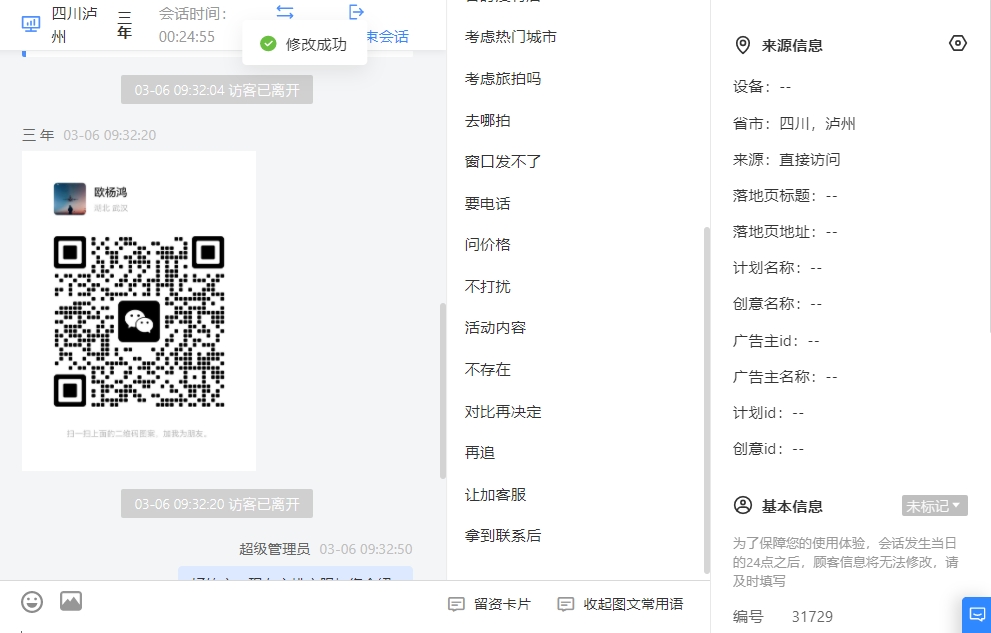Click the 计划id info row

(769, 413)
